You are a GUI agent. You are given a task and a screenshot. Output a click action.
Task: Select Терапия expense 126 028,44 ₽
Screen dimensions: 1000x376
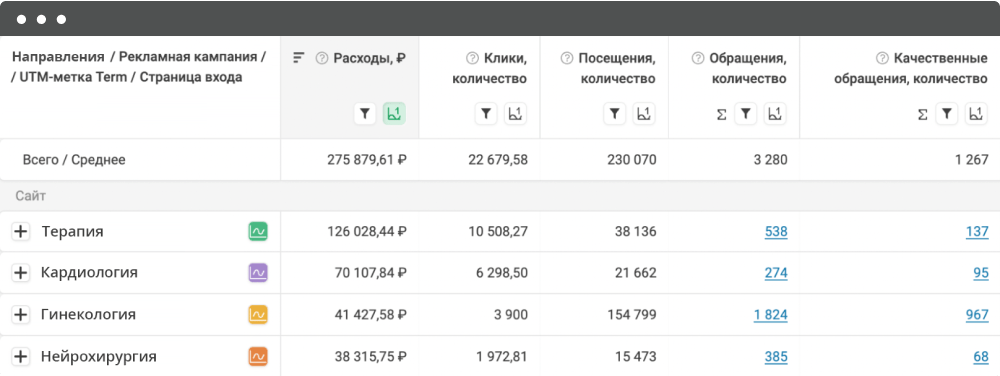[x=367, y=231]
